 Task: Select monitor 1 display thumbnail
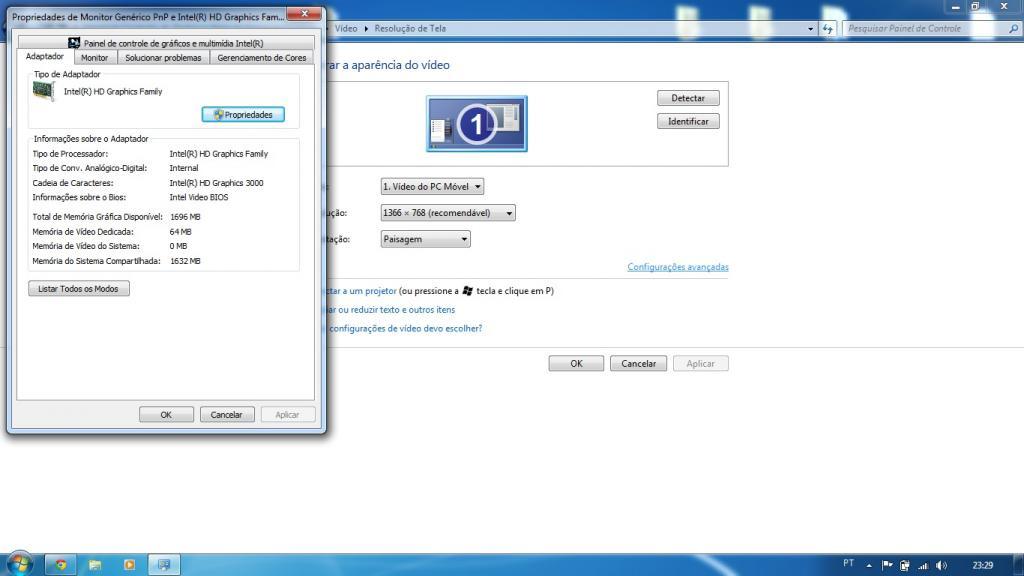pos(477,123)
